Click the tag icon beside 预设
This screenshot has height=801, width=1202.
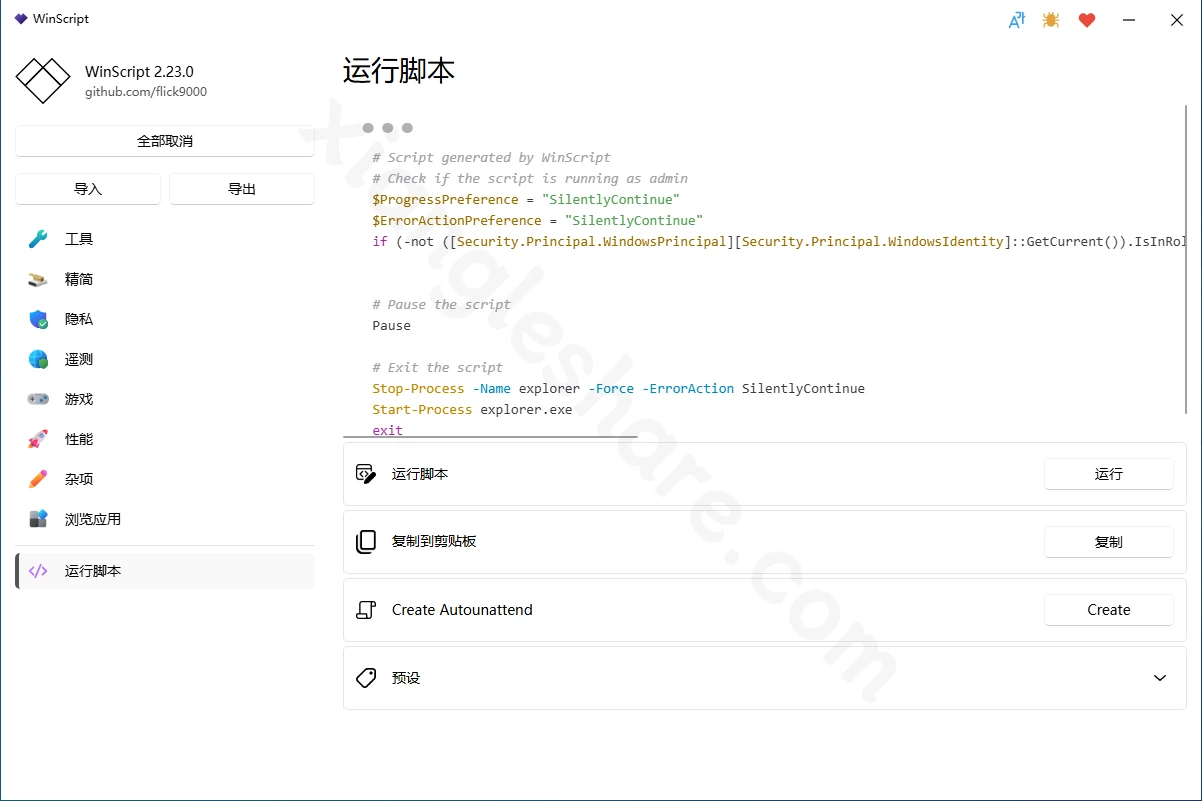pos(366,678)
